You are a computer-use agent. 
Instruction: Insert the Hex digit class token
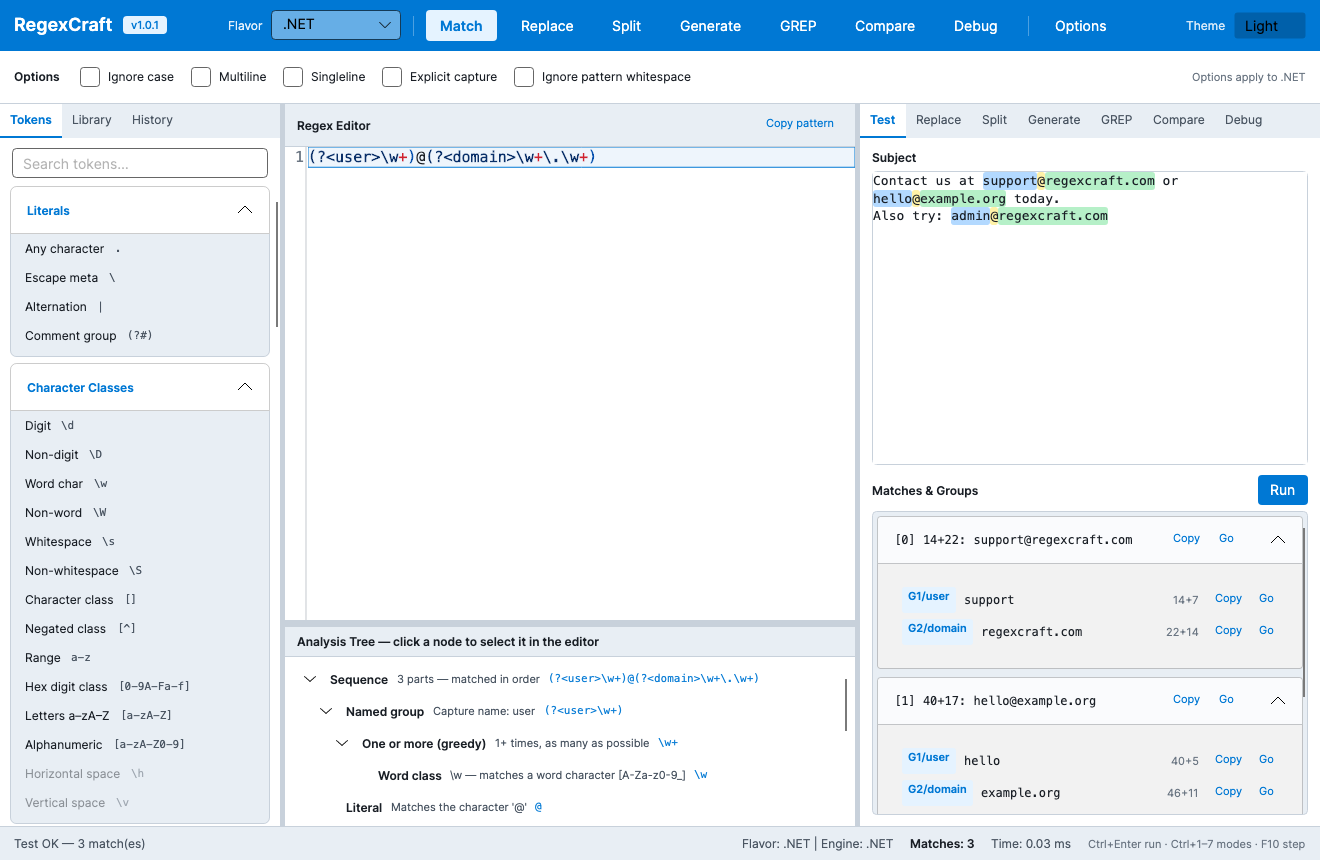[140, 687]
